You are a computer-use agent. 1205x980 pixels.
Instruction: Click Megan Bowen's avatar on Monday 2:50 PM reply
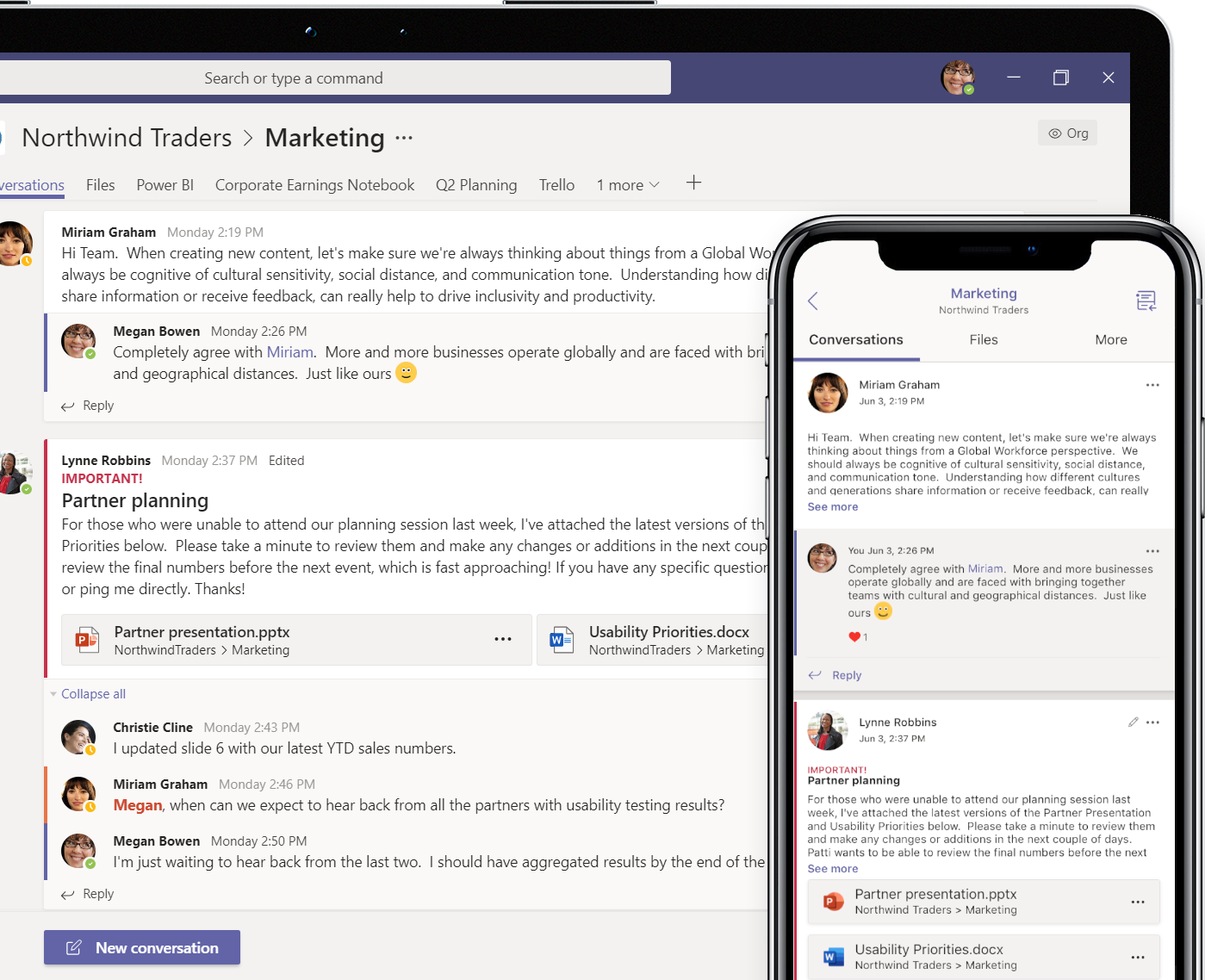[78, 851]
